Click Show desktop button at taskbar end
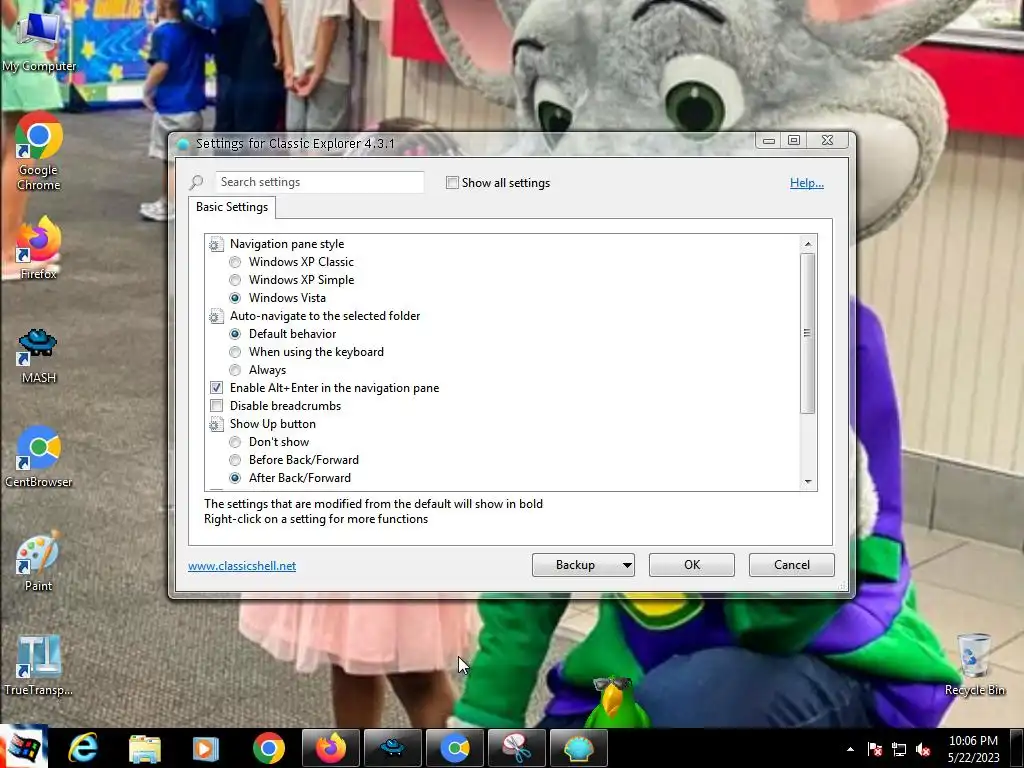The height and width of the screenshot is (768, 1024). (x=1017, y=748)
